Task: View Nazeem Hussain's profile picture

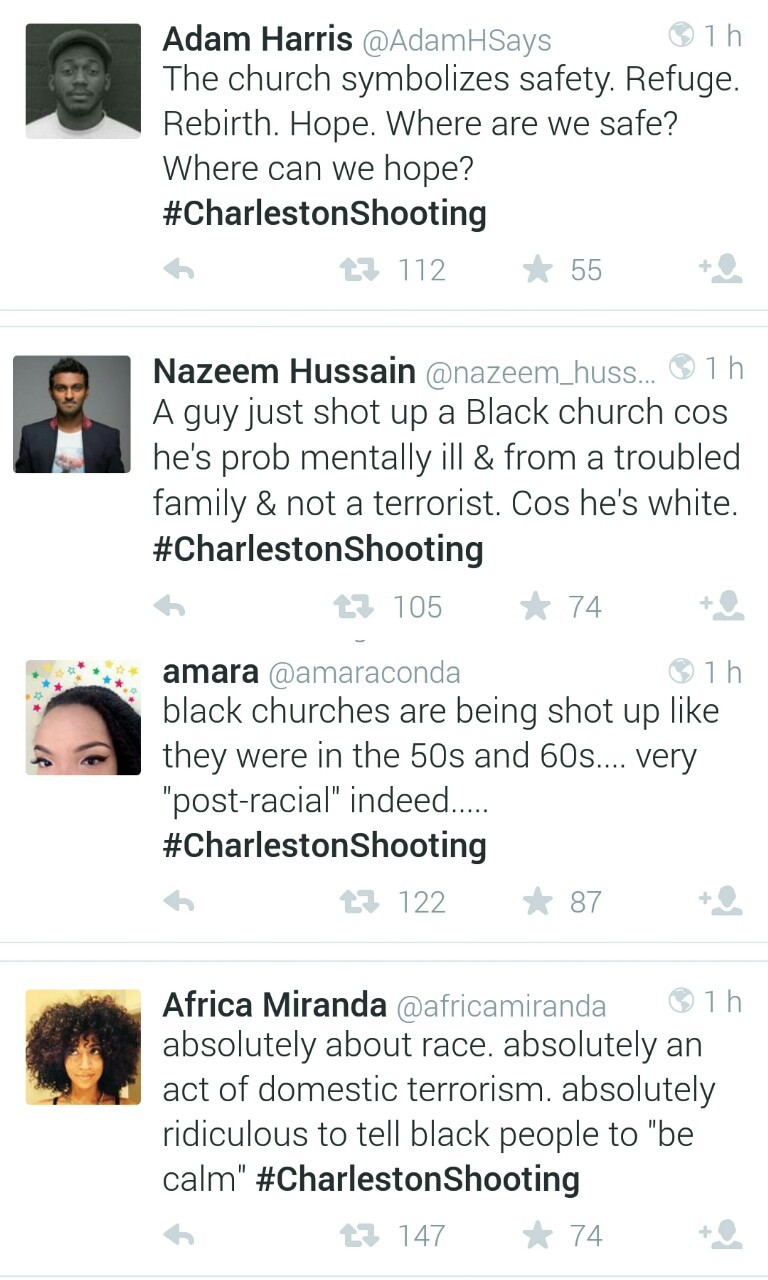Action: pos(72,414)
